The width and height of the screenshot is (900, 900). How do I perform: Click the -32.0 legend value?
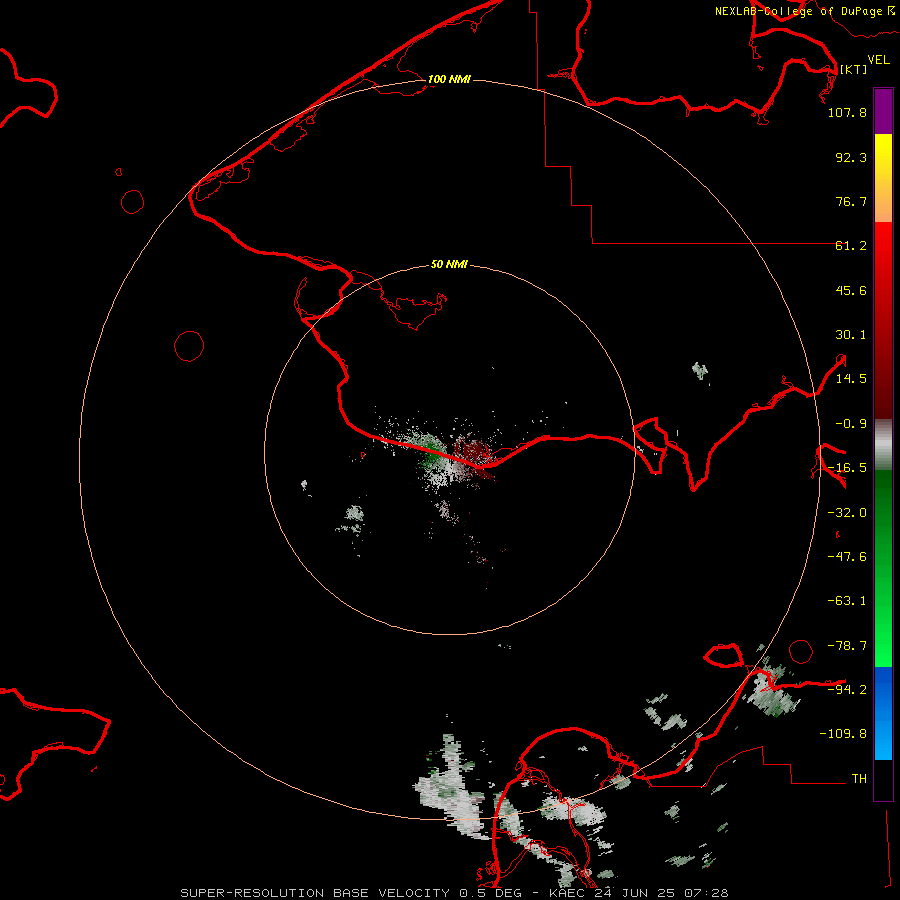pos(847,513)
